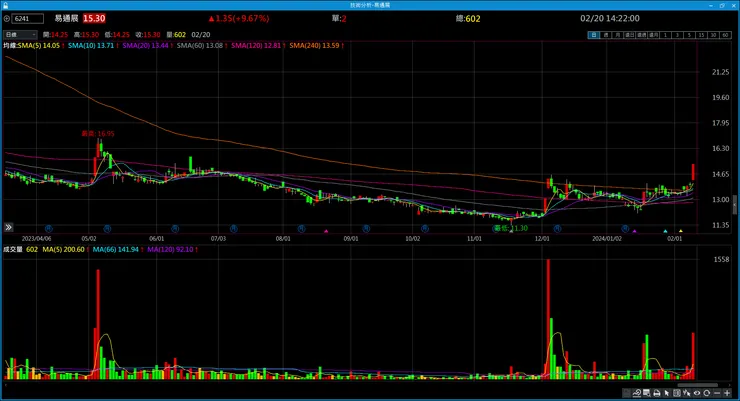The image size is (740, 401).
Task: Click the 1558 volume axis label
Action: pos(721,259)
